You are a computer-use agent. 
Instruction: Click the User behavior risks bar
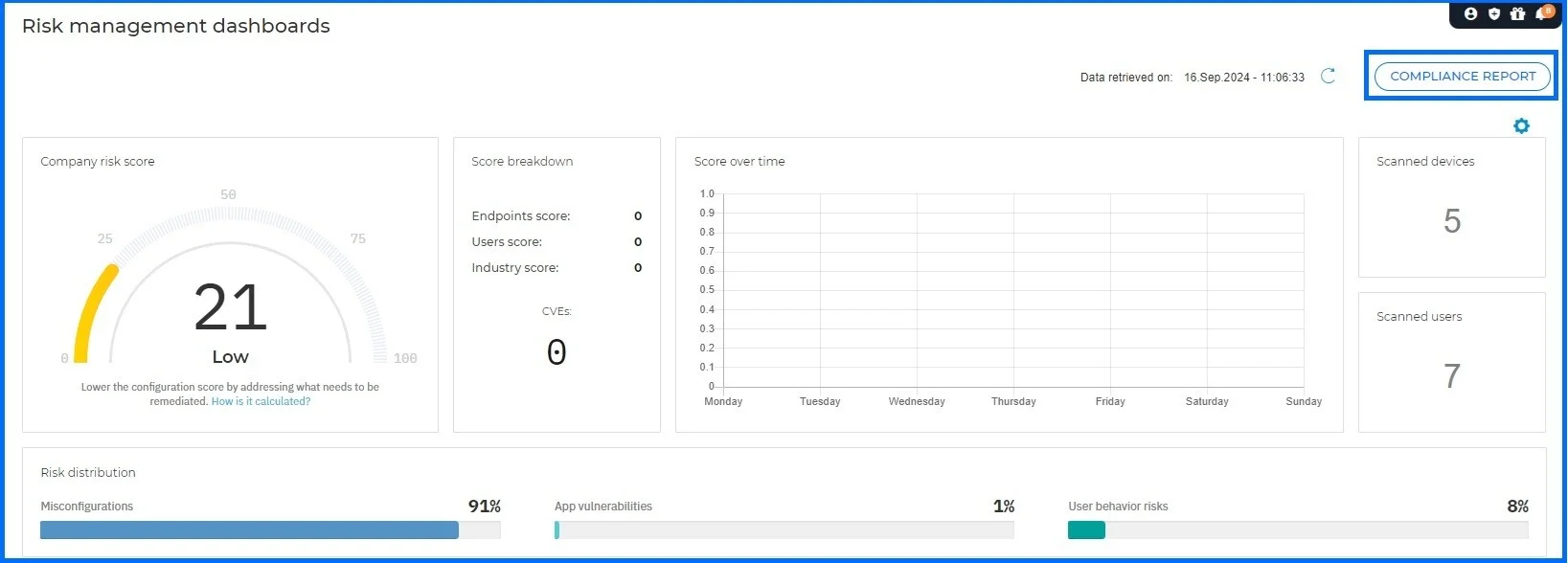pyautogui.click(x=1297, y=530)
